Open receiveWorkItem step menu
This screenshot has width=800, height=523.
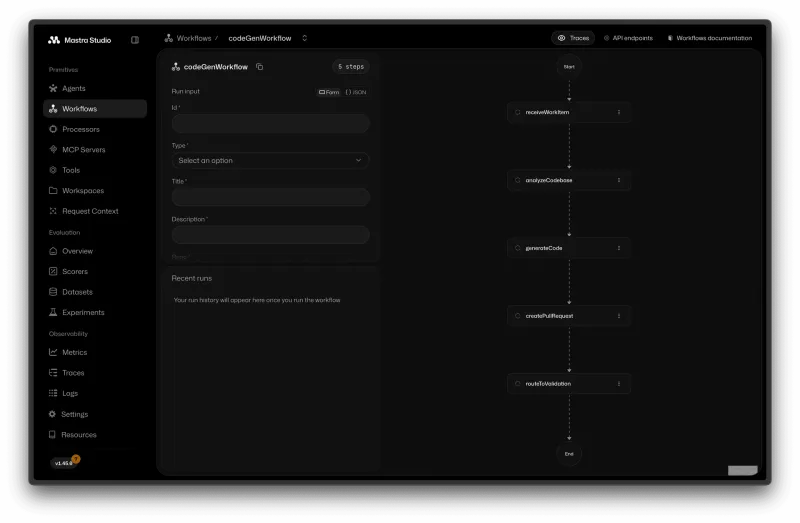[619, 112]
